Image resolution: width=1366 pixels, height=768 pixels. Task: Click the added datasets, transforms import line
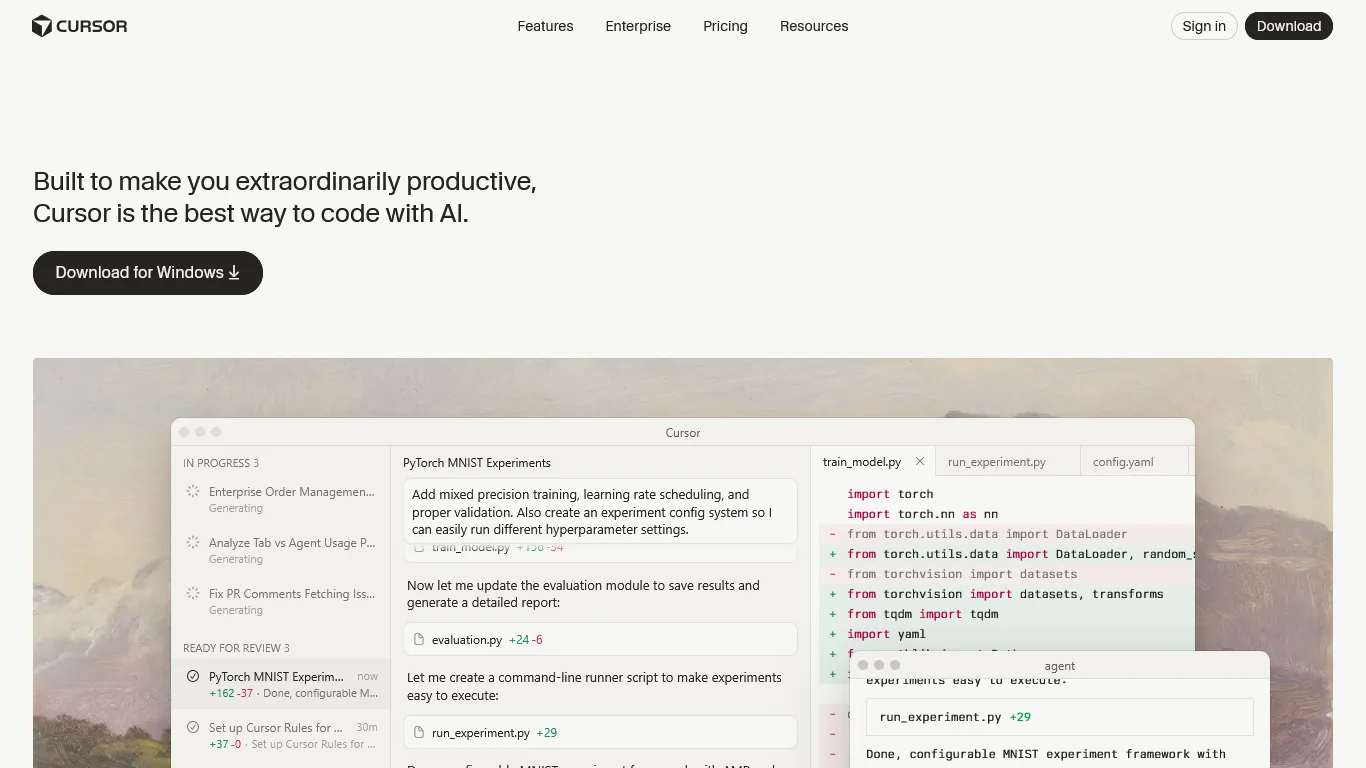(1007, 594)
